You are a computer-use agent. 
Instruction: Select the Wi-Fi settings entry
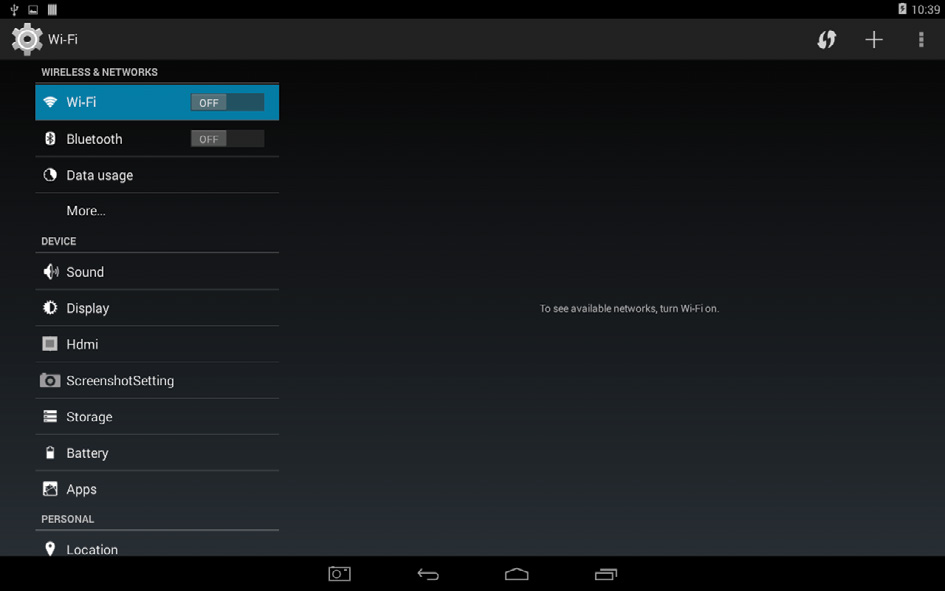157,102
